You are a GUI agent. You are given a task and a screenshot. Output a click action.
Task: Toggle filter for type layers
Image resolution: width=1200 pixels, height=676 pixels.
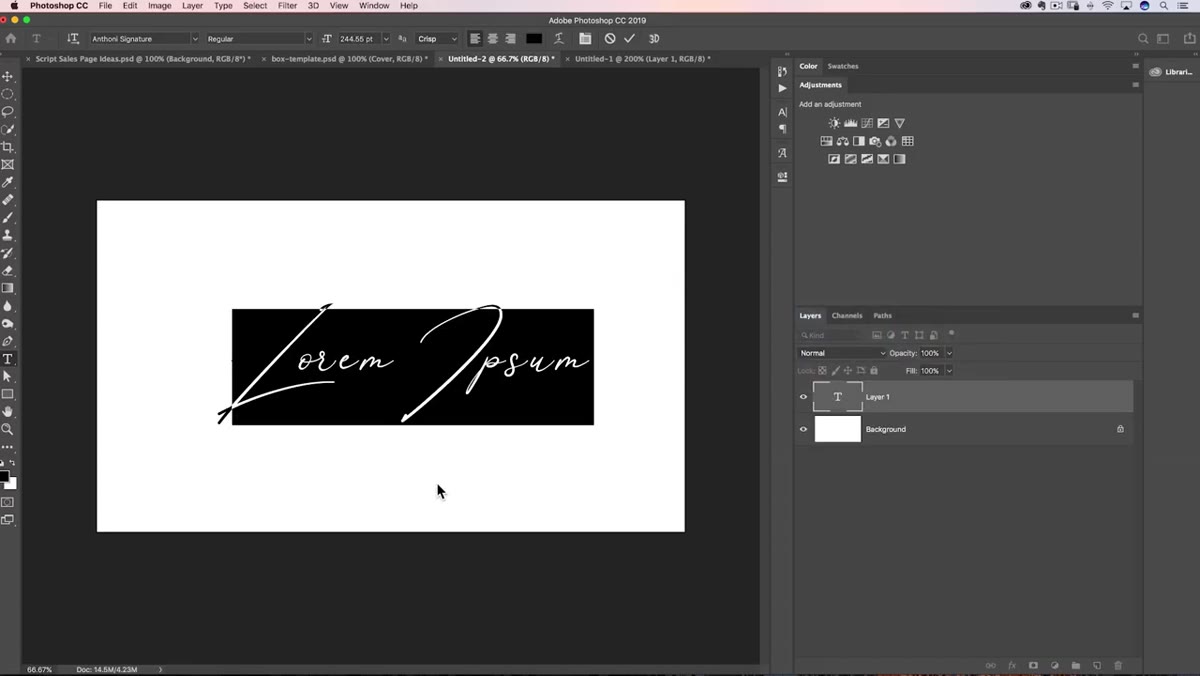905,335
